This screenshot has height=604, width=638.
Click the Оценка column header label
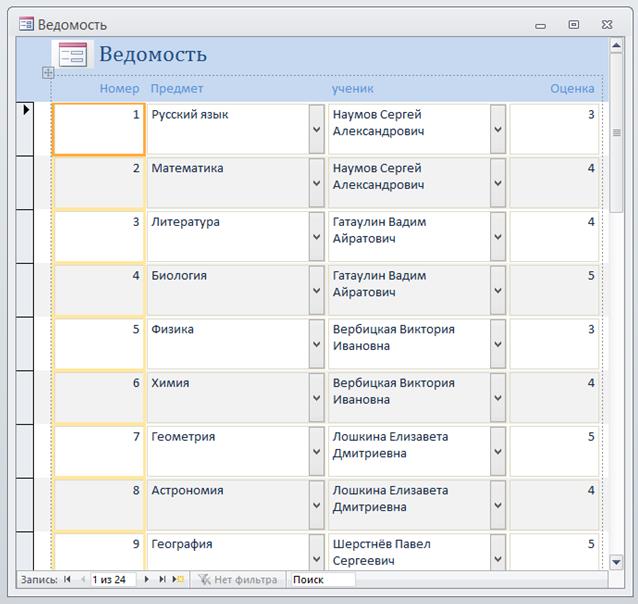(x=572, y=88)
